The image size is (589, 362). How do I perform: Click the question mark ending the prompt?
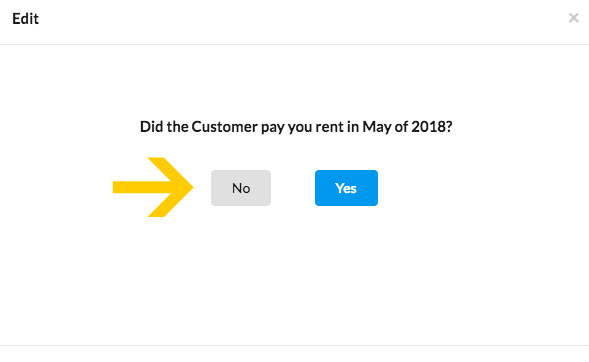click(449, 127)
